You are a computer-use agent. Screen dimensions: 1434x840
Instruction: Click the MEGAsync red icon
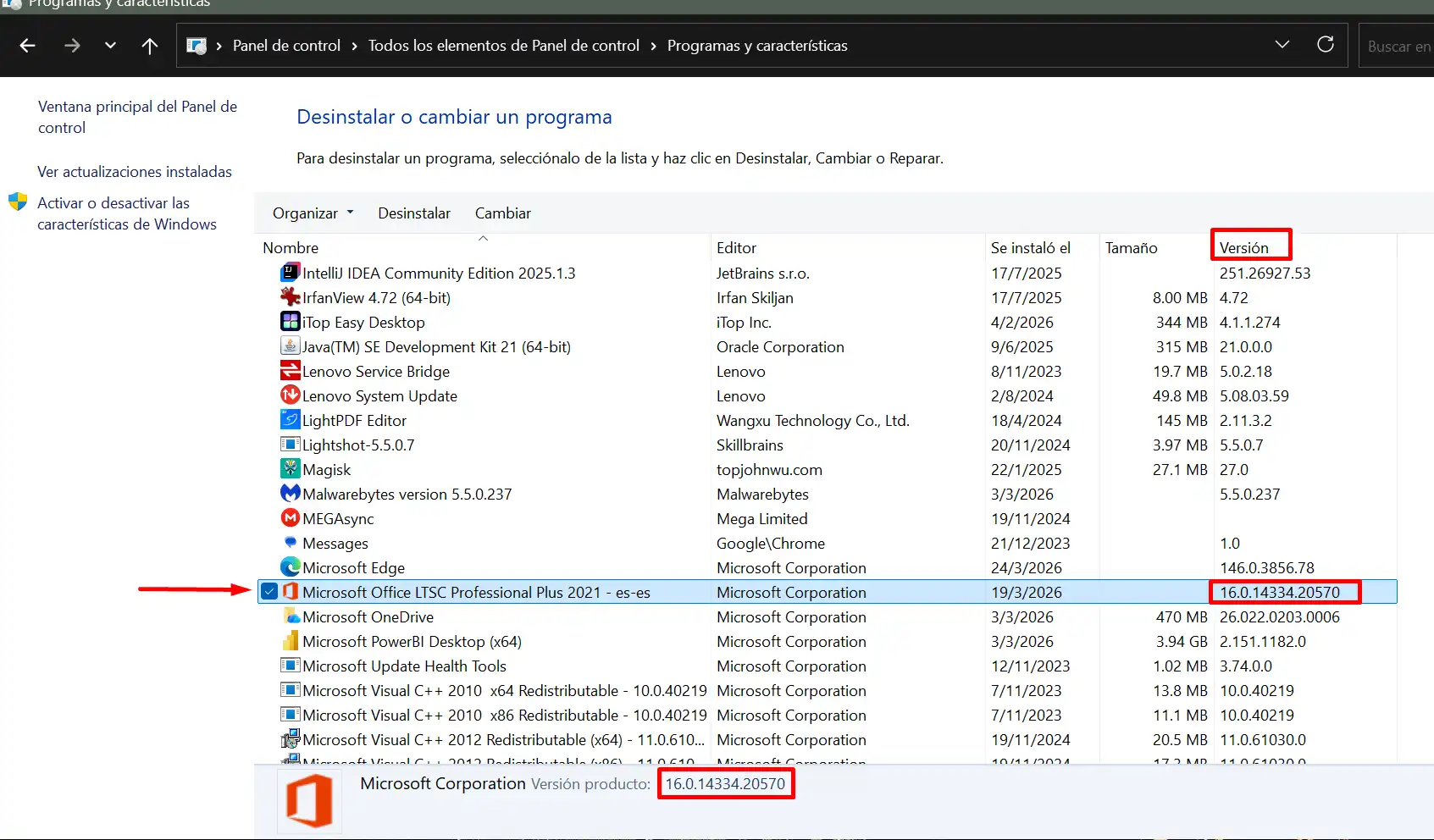click(x=291, y=518)
